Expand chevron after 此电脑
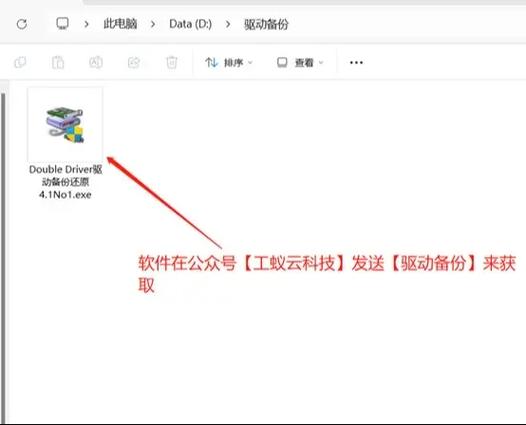 coord(153,24)
